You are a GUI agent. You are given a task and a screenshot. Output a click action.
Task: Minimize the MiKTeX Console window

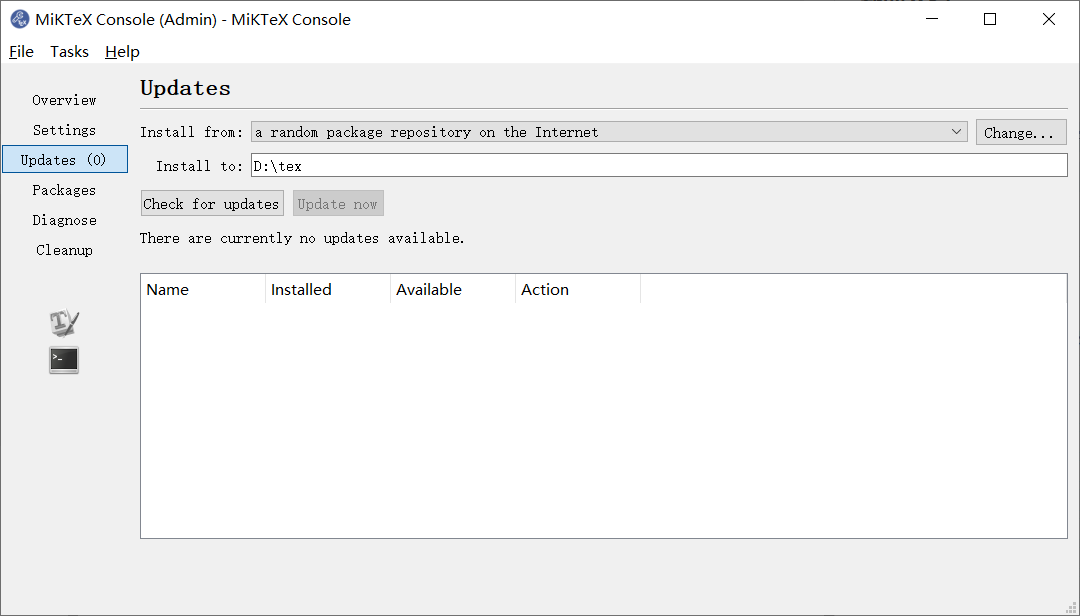click(931, 19)
